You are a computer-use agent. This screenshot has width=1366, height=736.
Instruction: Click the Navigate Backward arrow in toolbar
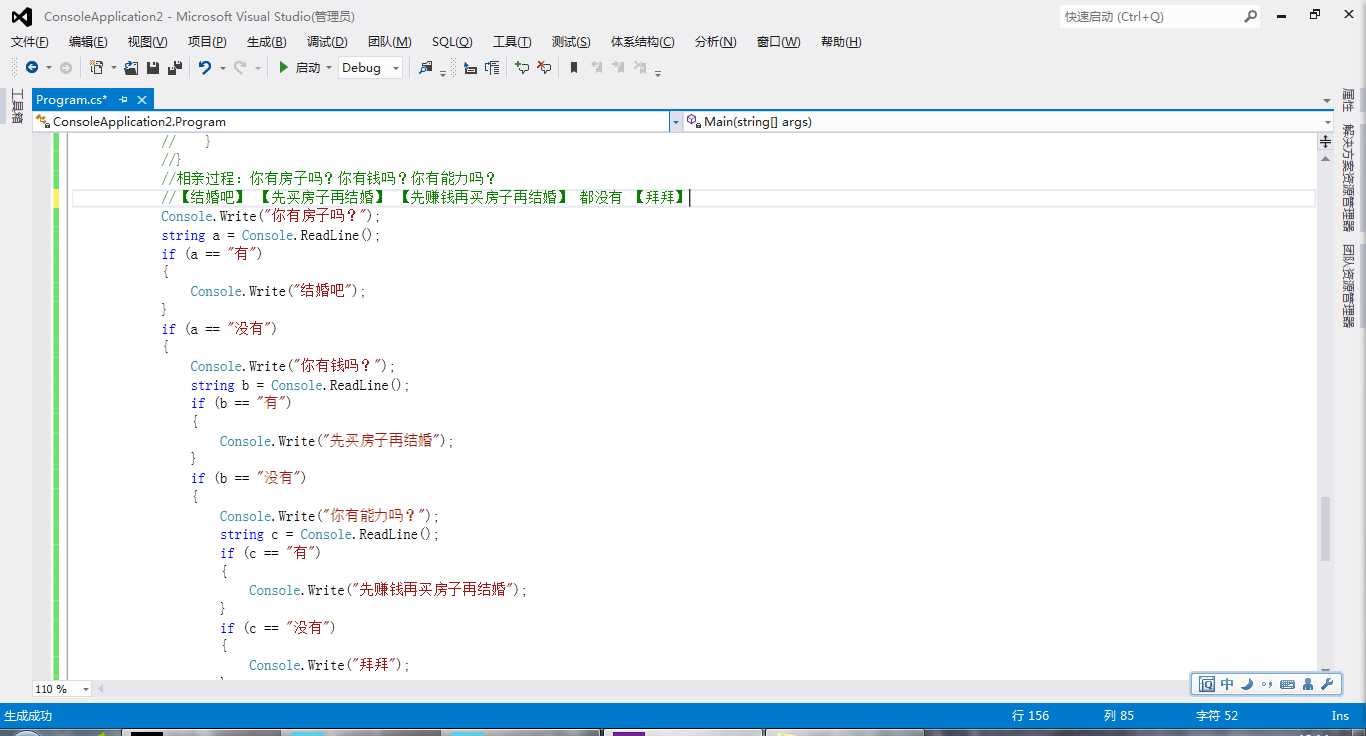coord(32,68)
